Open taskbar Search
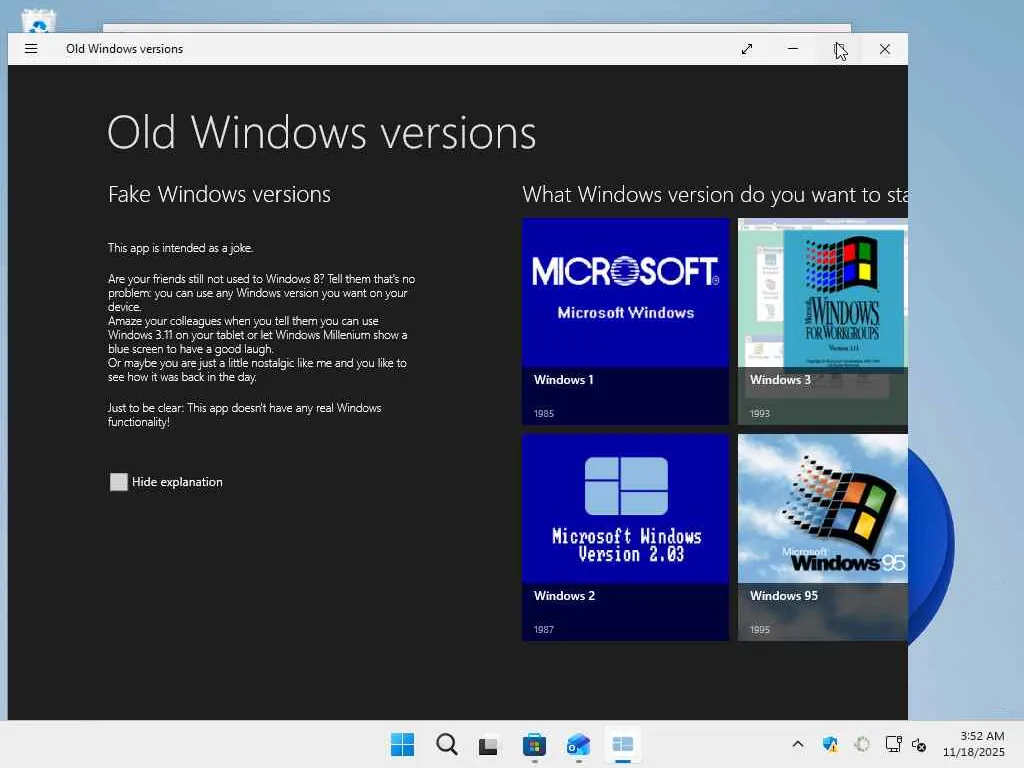This screenshot has height=768, width=1024. [447, 744]
